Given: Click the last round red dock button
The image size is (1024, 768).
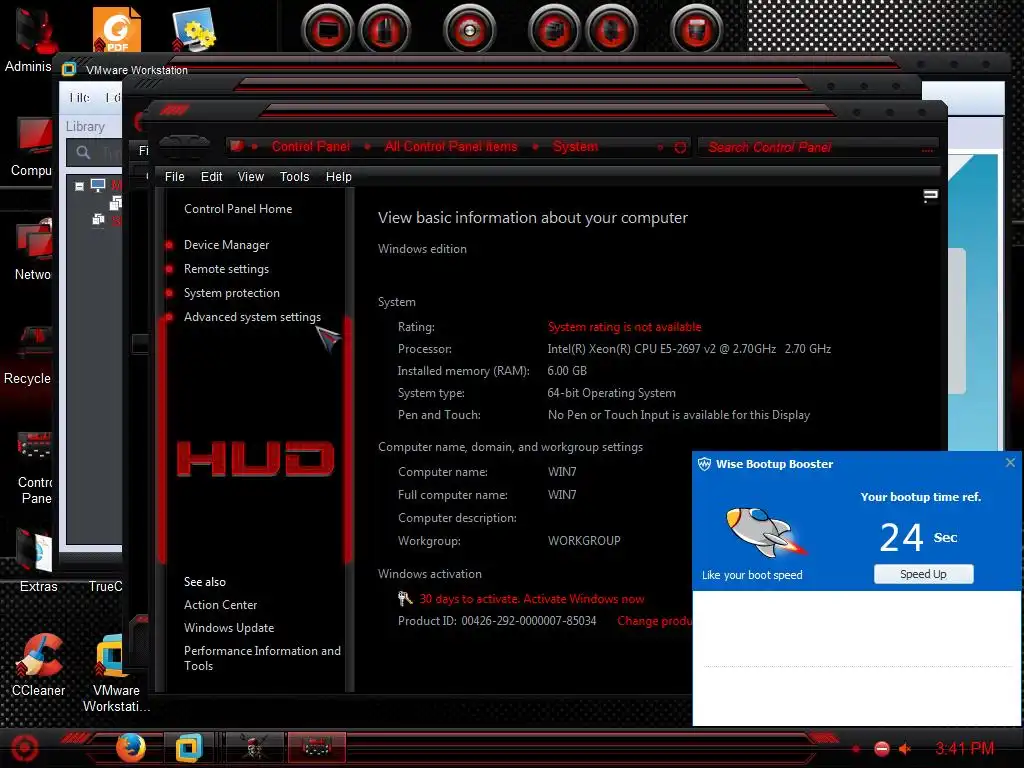Looking at the screenshot, I should [x=696, y=30].
